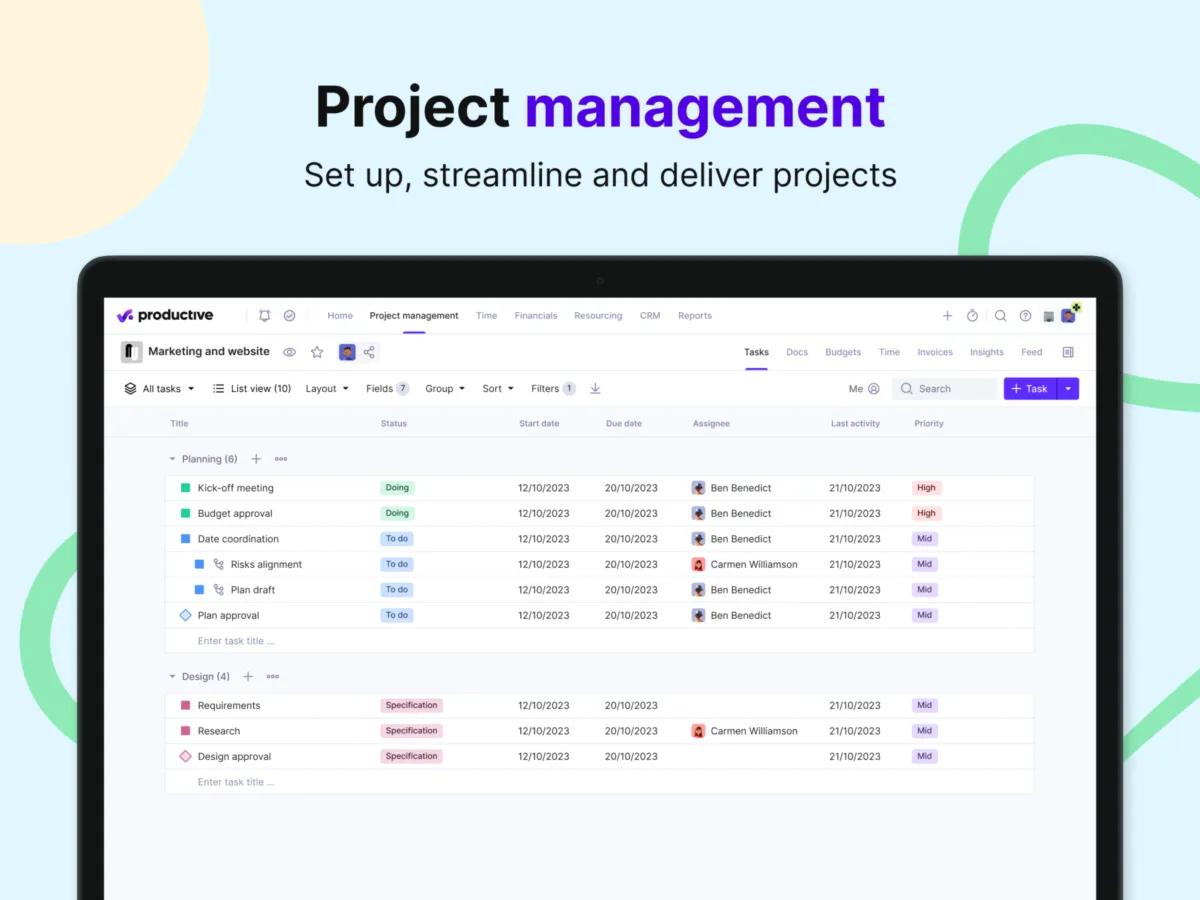The width and height of the screenshot is (1200, 900).
Task: Switch to the Invoices tab
Action: [x=935, y=352]
